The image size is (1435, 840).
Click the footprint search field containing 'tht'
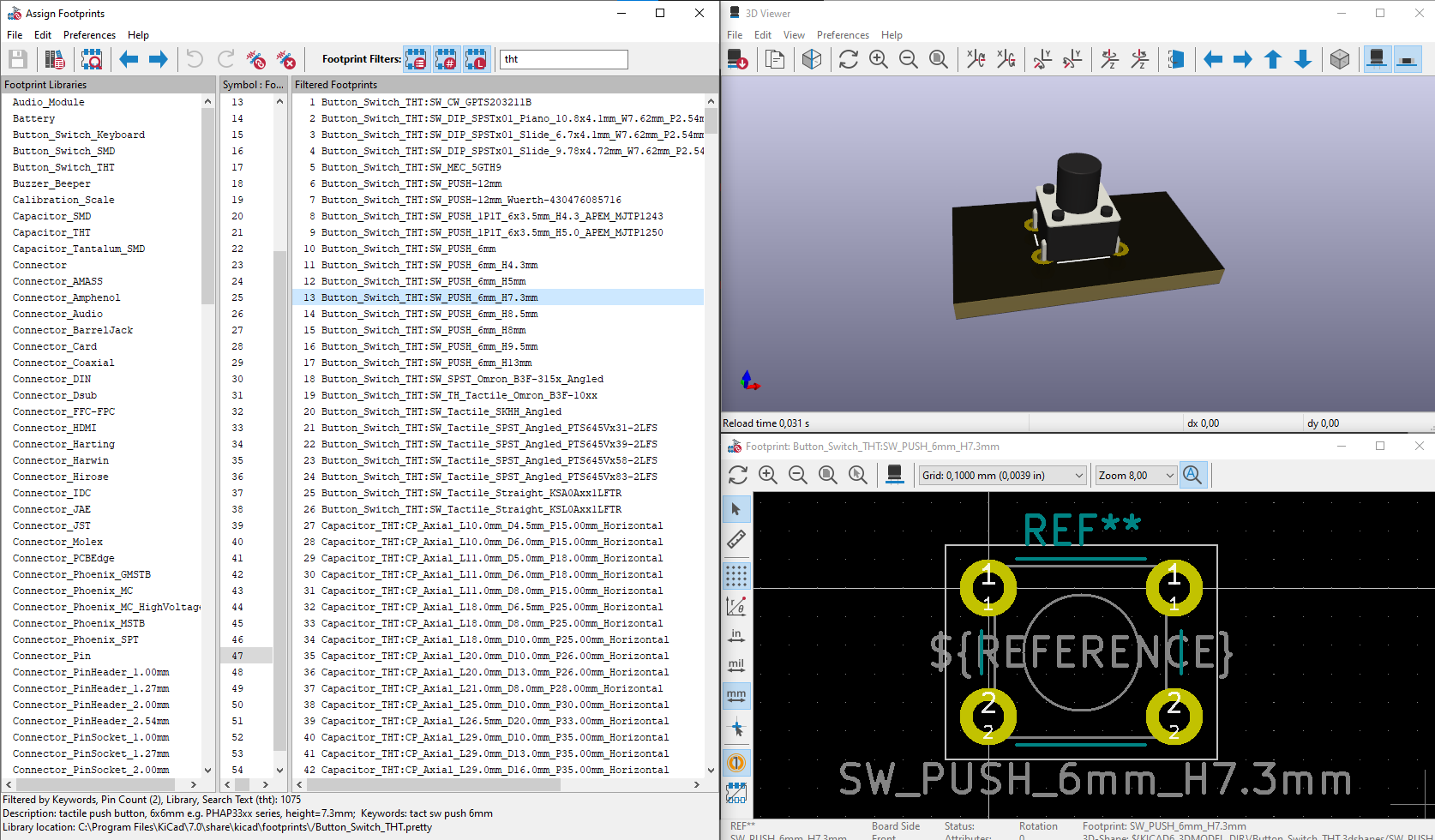pos(564,59)
